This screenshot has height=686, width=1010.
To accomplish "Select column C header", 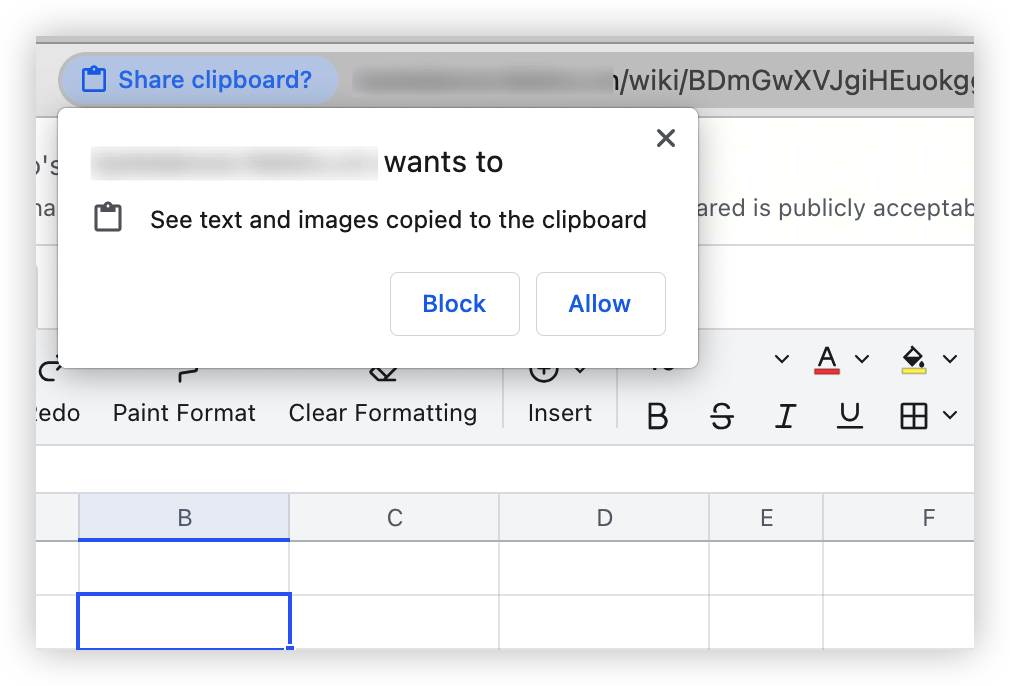I will coord(394,517).
